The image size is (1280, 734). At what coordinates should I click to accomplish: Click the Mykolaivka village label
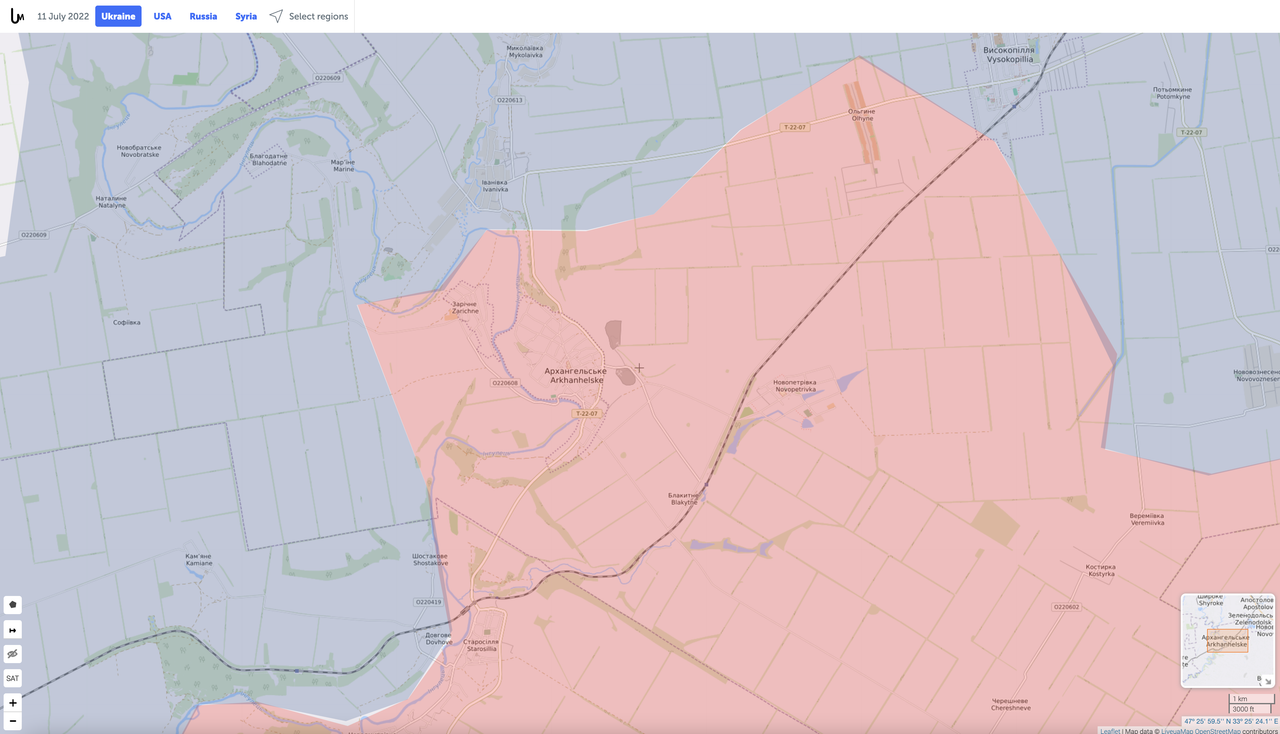[524, 51]
